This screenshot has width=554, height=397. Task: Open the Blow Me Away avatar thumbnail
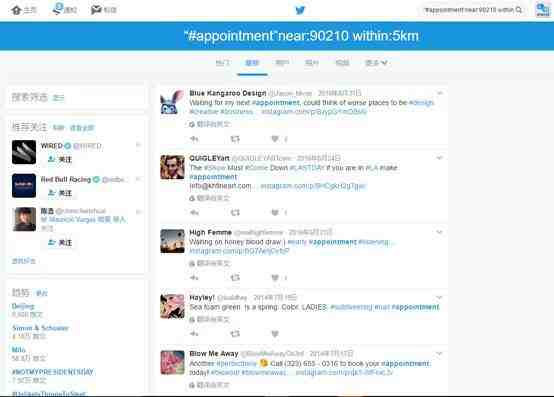point(172,362)
